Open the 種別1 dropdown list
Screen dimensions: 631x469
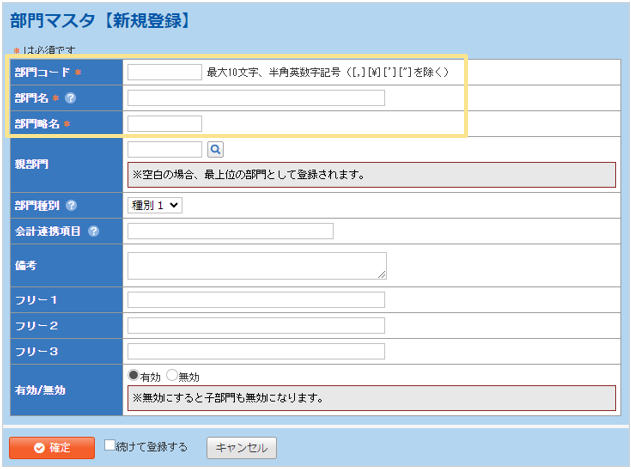pos(155,205)
